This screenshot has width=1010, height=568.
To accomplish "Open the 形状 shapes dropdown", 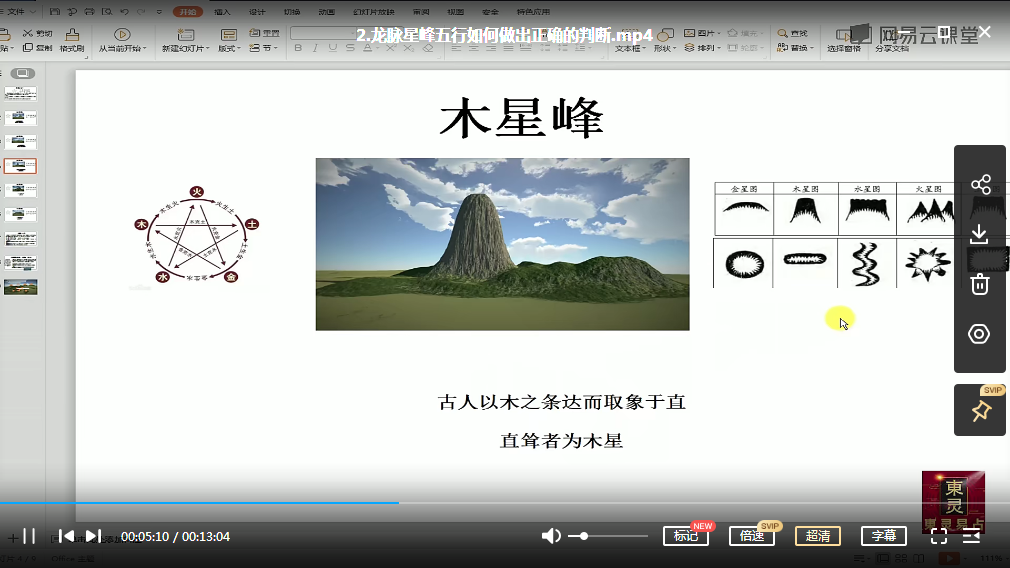I will (x=665, y=41).
